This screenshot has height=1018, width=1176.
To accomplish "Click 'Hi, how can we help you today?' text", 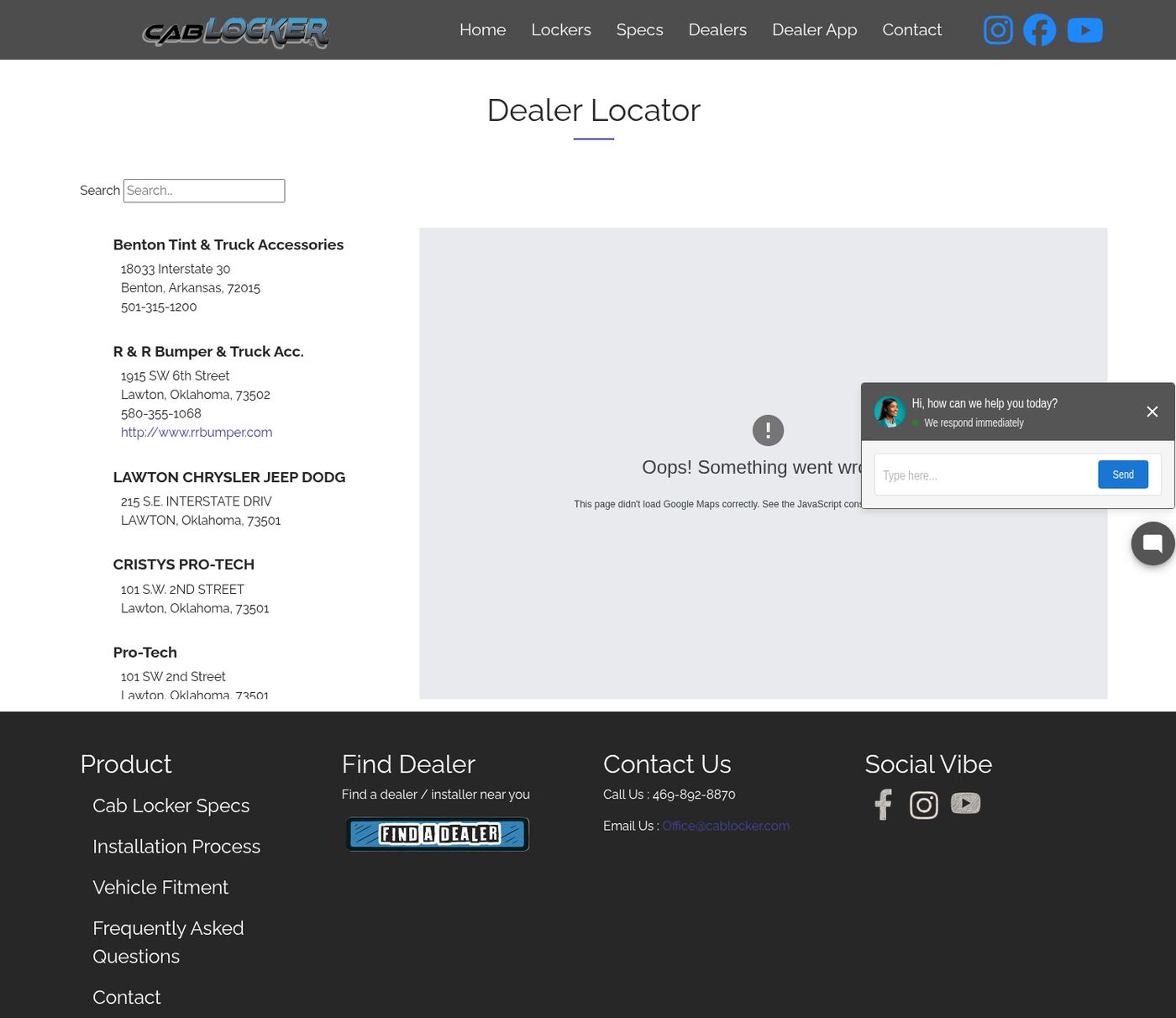I will pyautogui.click(x=984, y=403).
